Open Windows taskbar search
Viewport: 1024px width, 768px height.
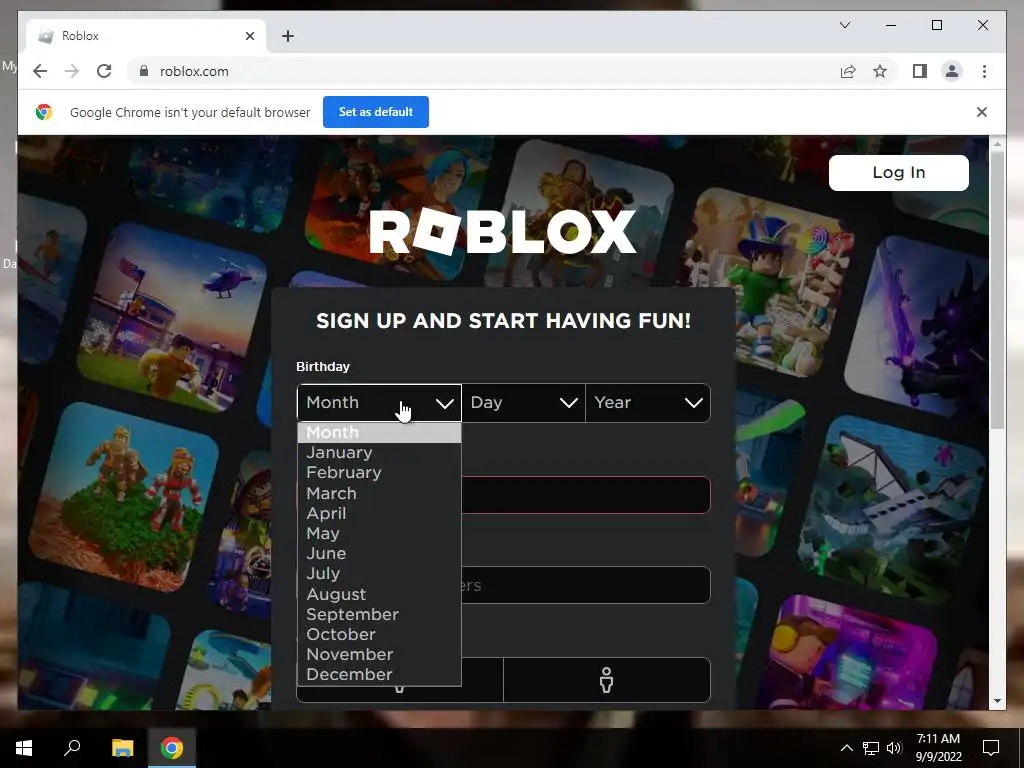72,748
